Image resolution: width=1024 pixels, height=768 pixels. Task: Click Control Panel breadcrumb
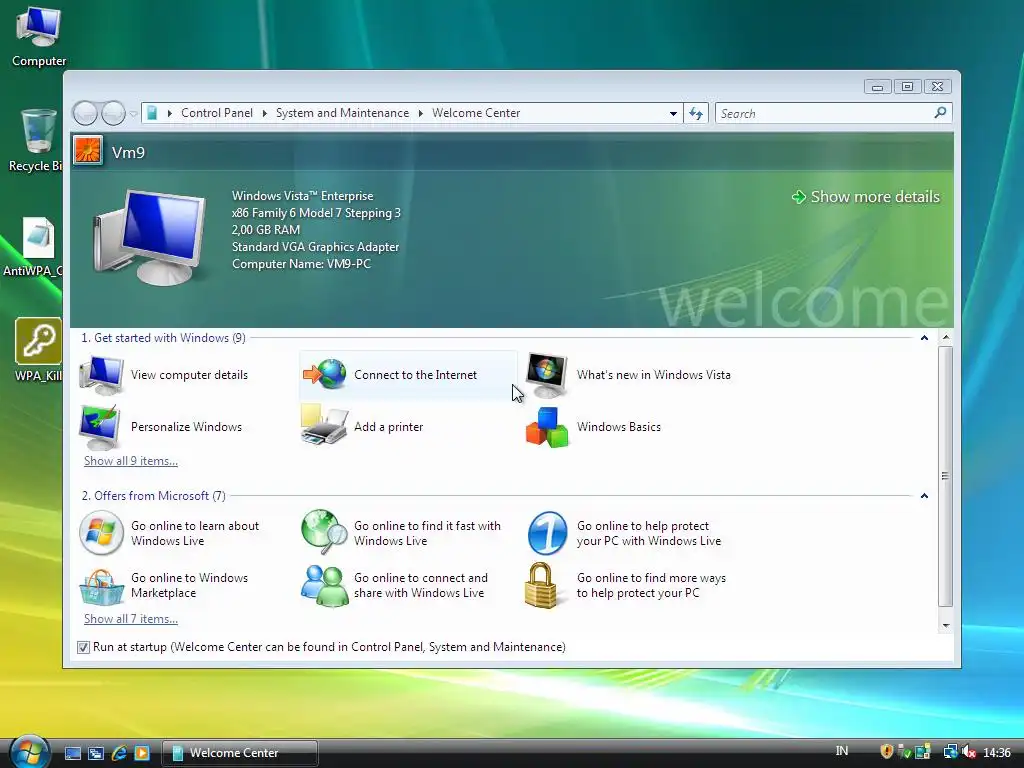[217, 113]
